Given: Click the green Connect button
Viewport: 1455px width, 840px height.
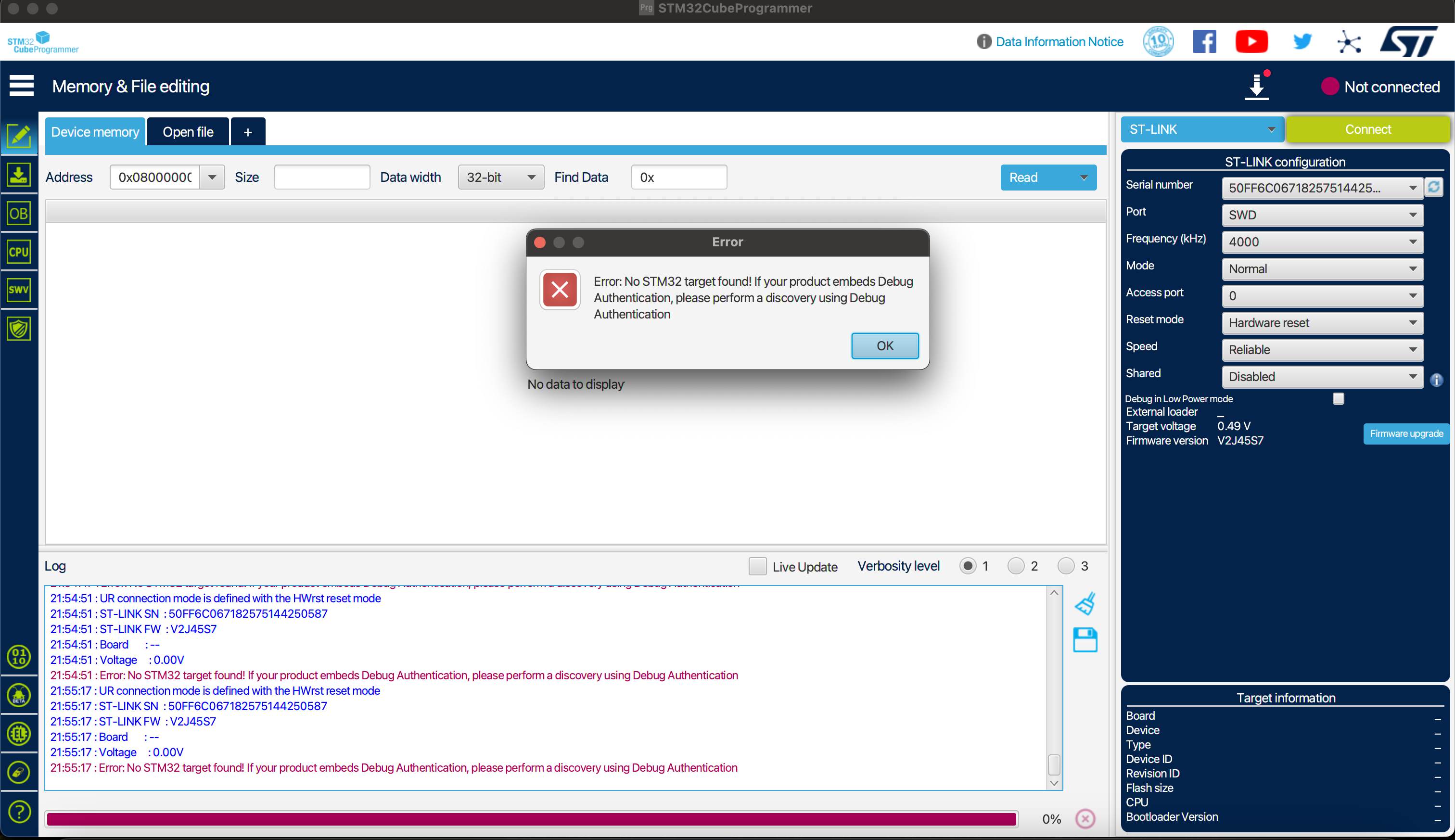Looking at the screenshot, I should point(1367,129).
